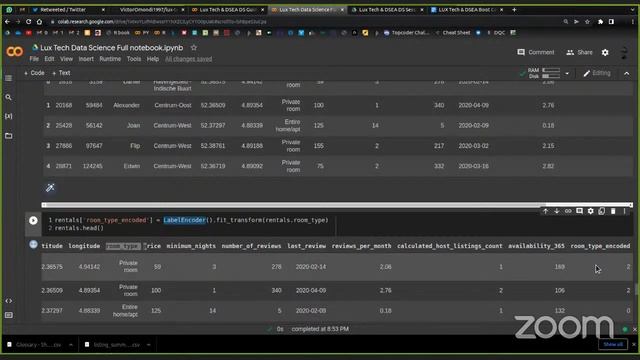This screenshot has width=640, height=360.
Task: Open Topcoder Chal... bookmark
Action: coord(407,33)
